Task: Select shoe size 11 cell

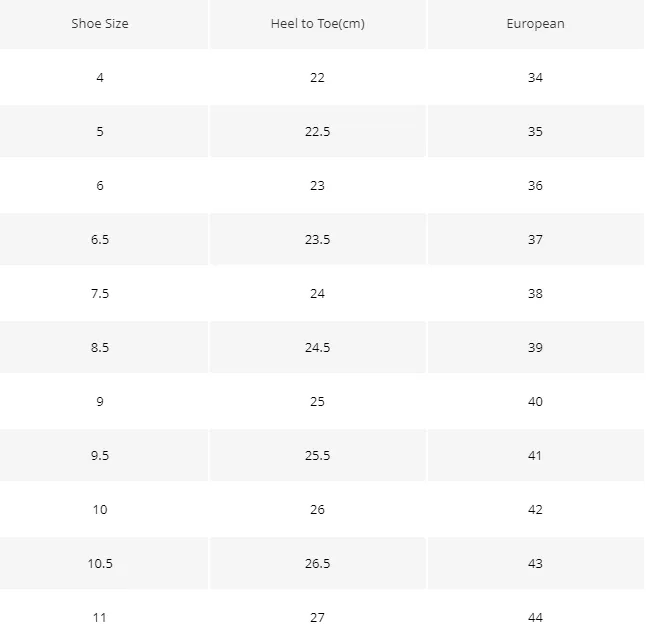Action: click(x=100, y=617)
